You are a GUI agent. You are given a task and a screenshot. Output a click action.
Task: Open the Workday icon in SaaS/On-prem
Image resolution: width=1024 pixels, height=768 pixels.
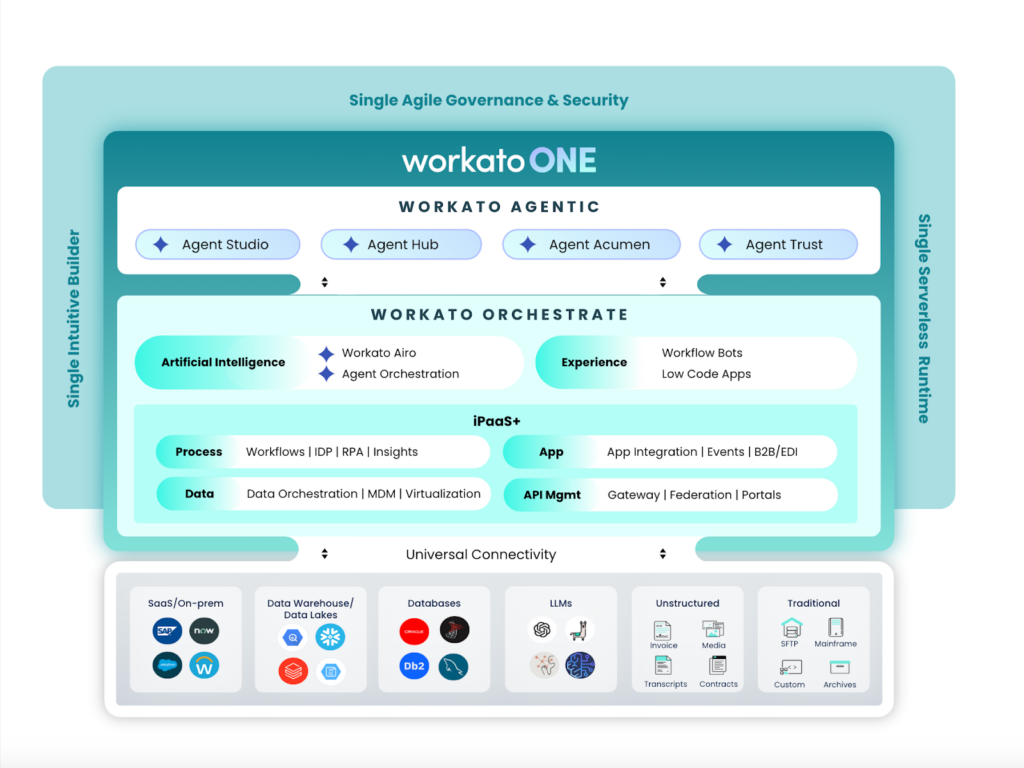coord(205,666)
